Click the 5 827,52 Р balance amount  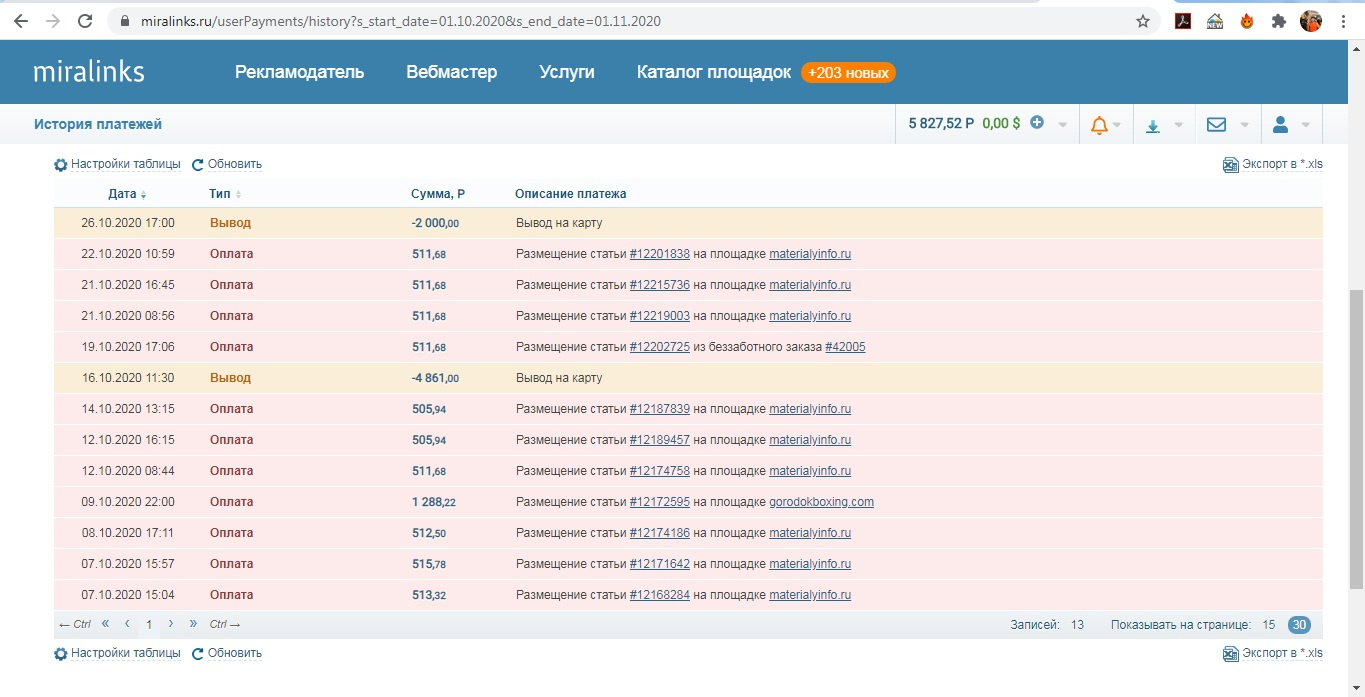click(941, 124)
